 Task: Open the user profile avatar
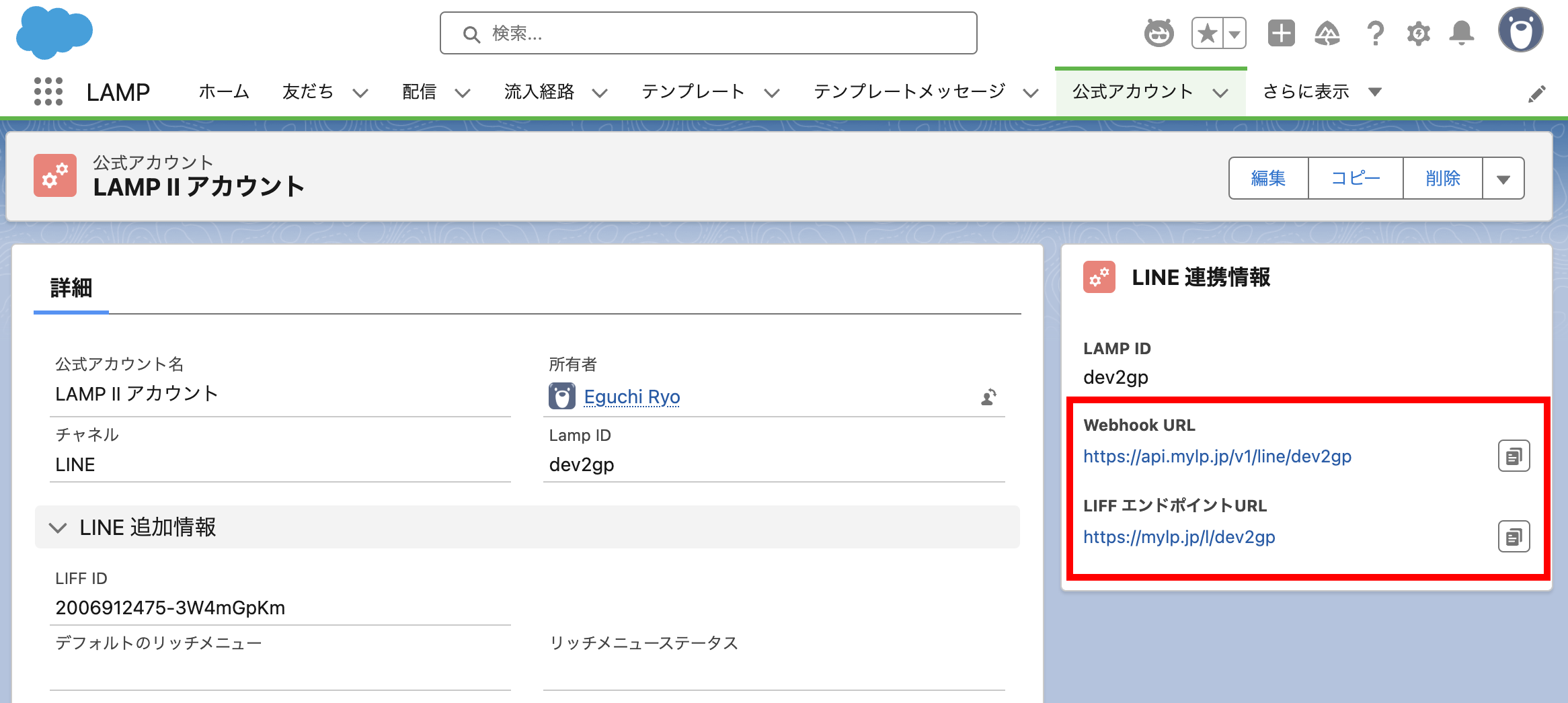point(1520,31)
